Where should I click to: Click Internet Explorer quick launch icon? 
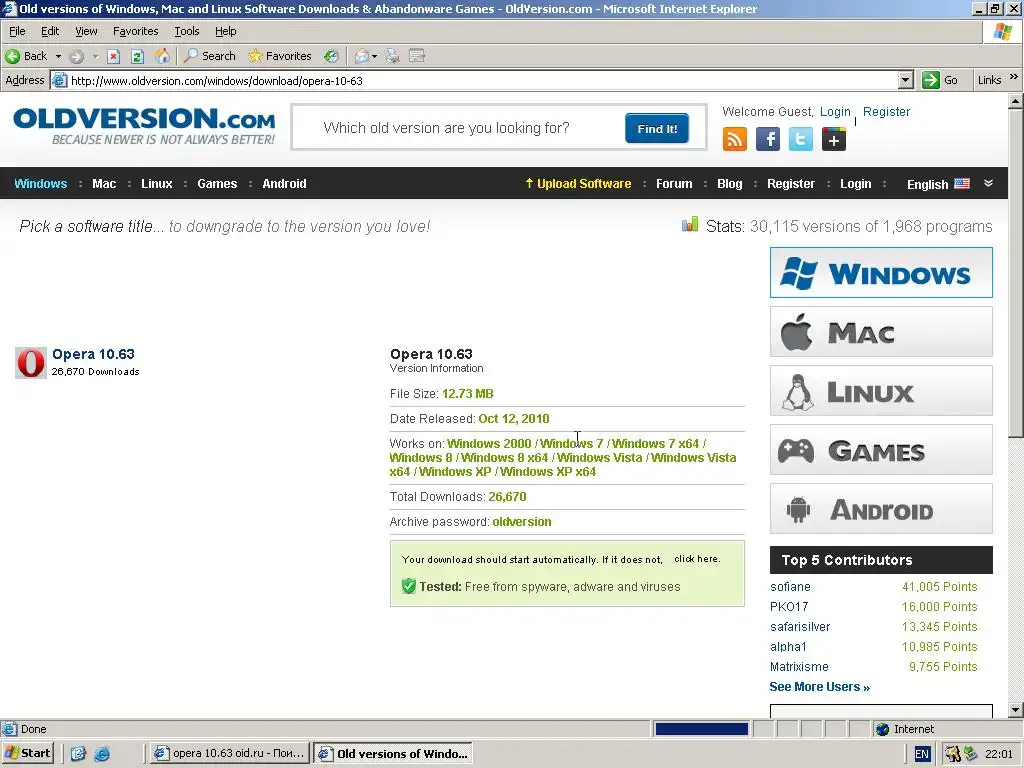pos(102,754)
